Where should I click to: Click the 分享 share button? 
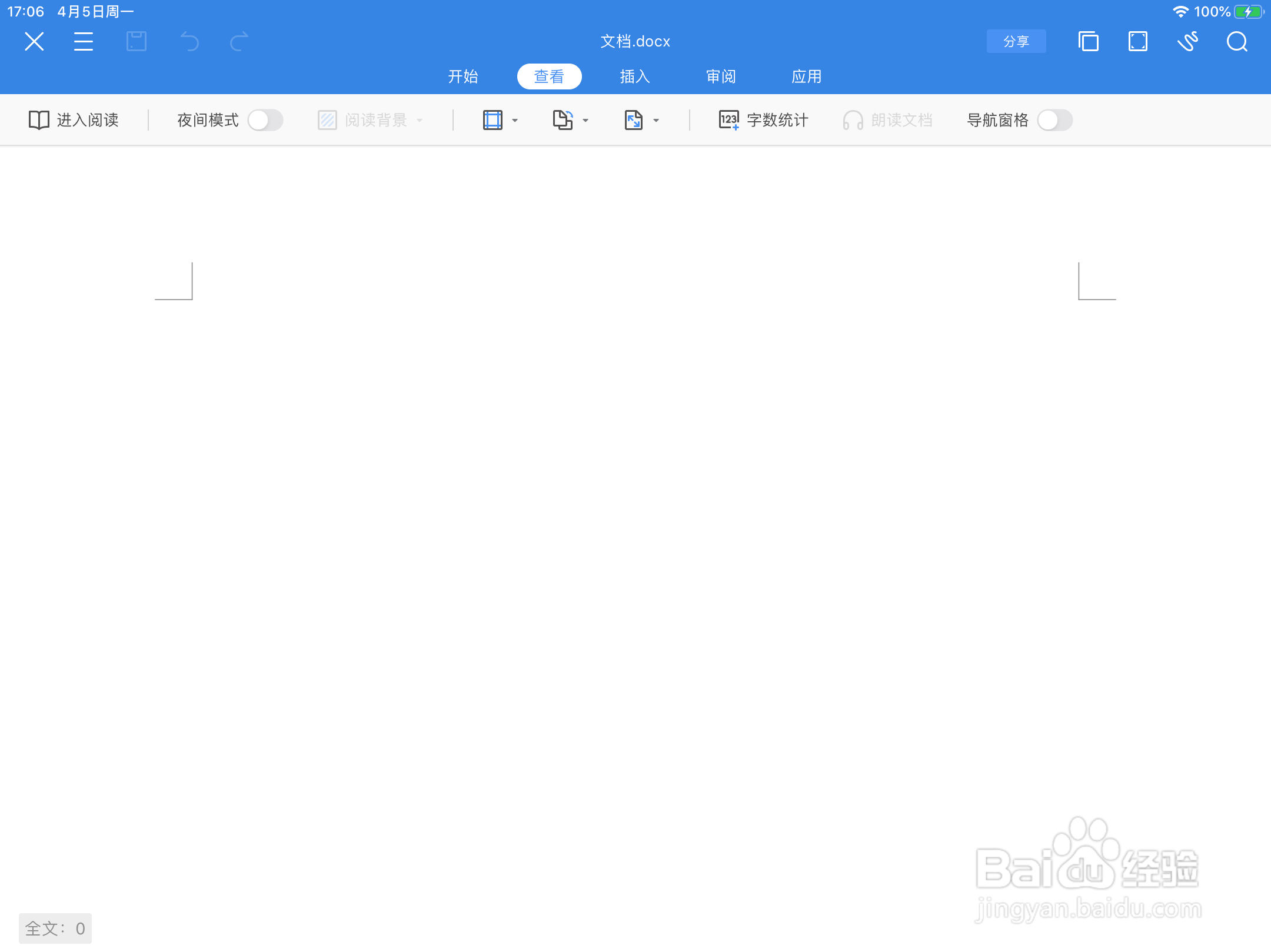pyautogui.click(x=1016, y=41)
